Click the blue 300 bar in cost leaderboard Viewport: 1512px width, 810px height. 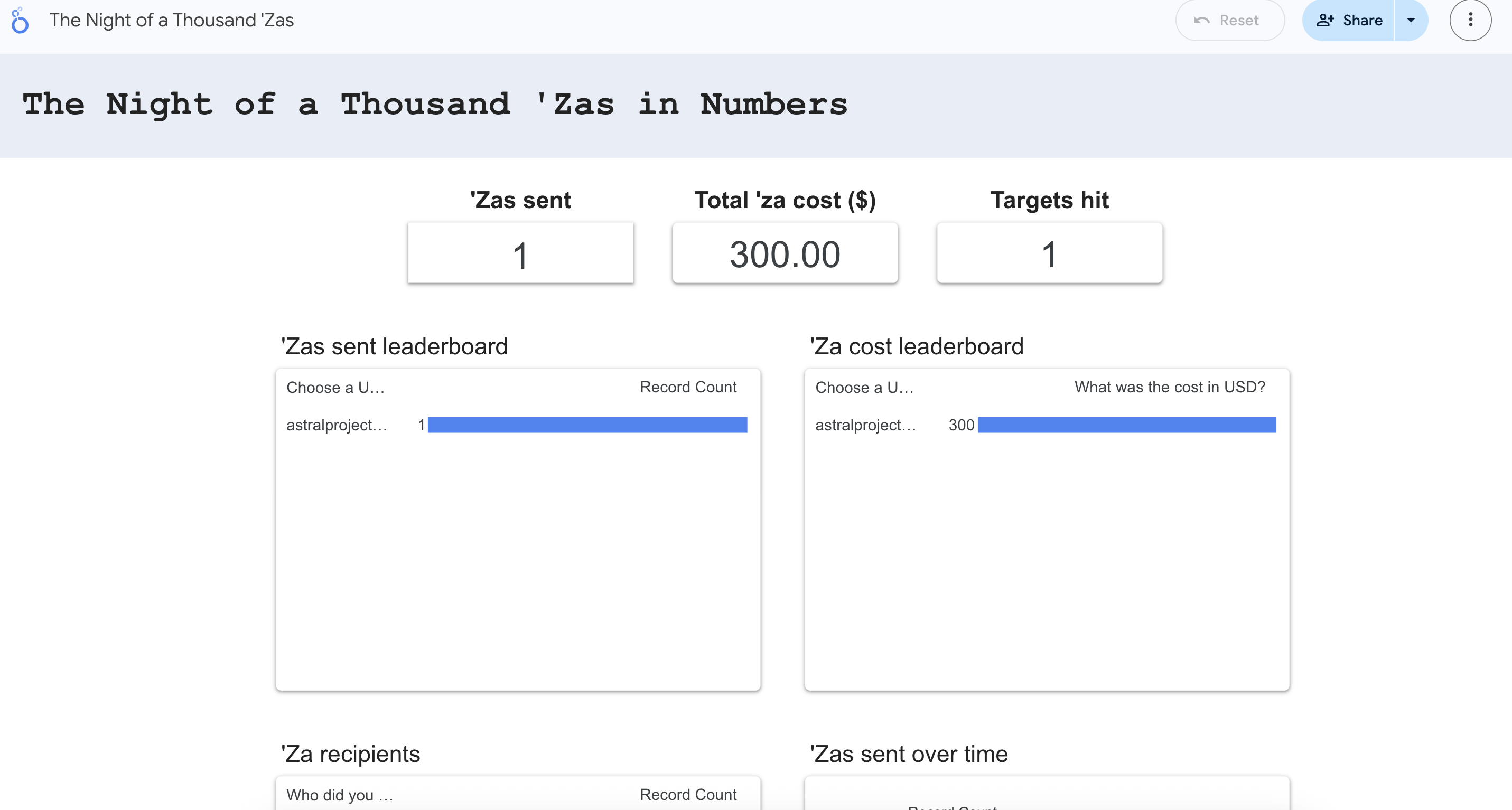click(x=1126, y=425)
